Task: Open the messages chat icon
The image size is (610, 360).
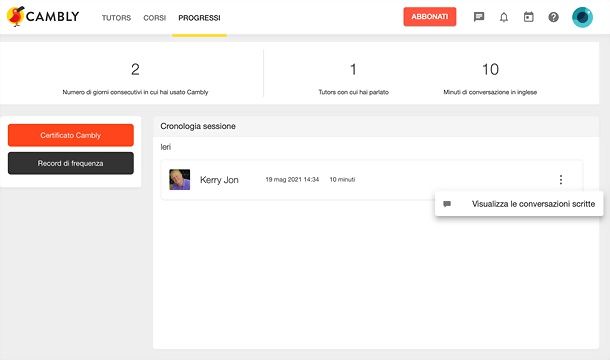Action: [479, 17]
